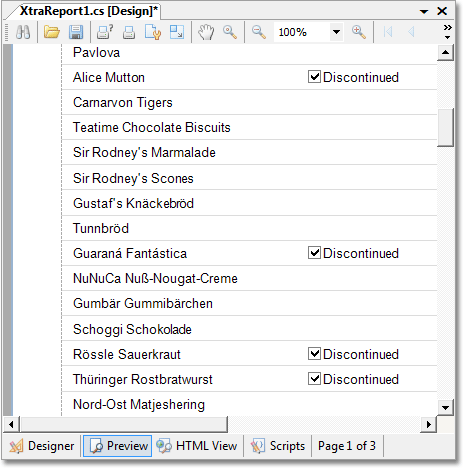This screenshot has height=468, width=463.
Task: Switch to the Designer tab
Action: 42,446
